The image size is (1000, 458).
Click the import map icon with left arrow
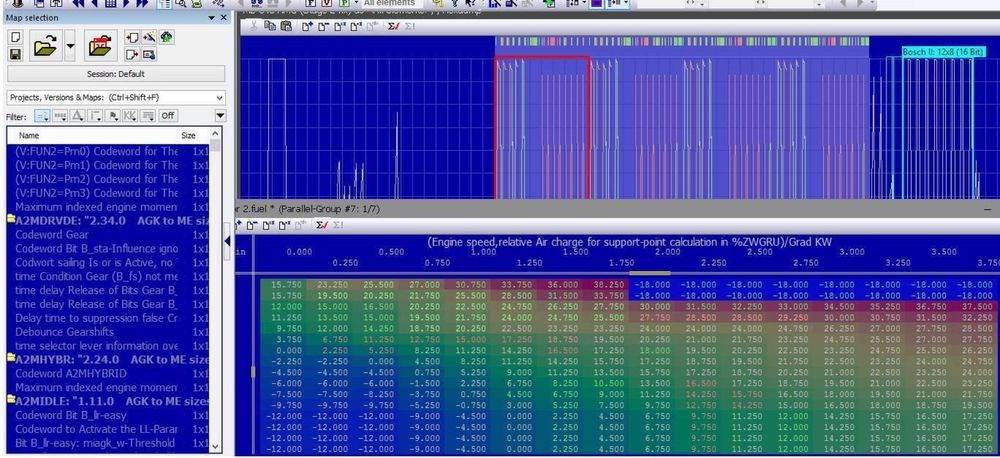[132, 38]
